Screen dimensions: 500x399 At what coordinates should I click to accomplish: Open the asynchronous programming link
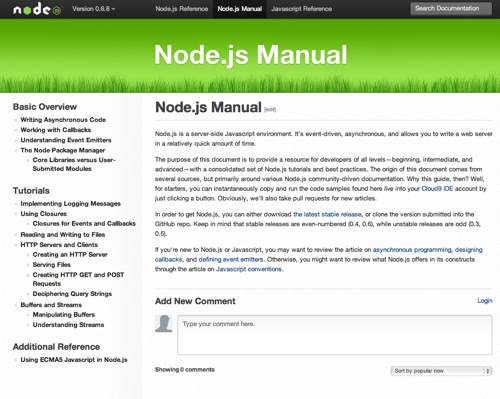[x=412, y=250]
